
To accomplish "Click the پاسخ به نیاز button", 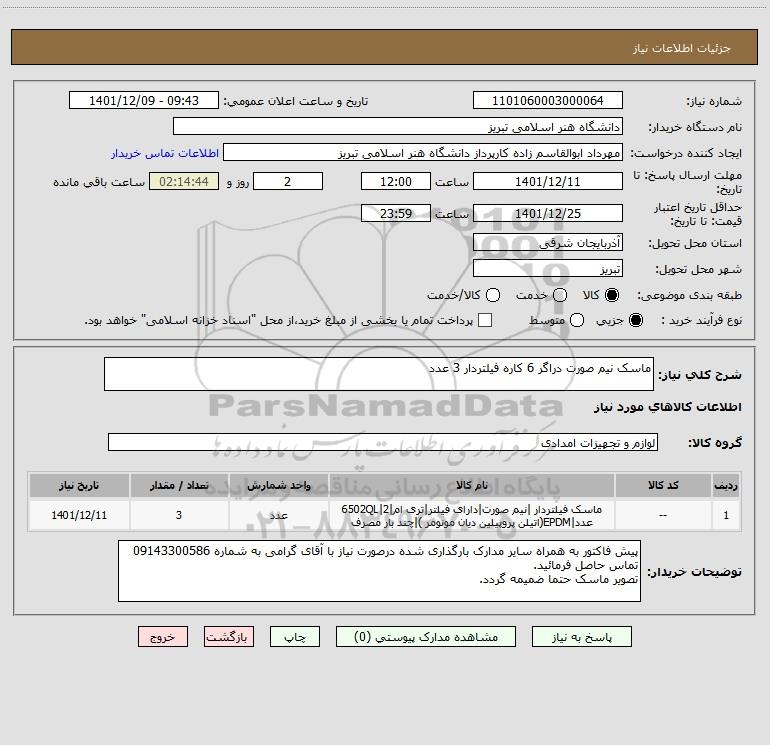I will pos(582,637).
